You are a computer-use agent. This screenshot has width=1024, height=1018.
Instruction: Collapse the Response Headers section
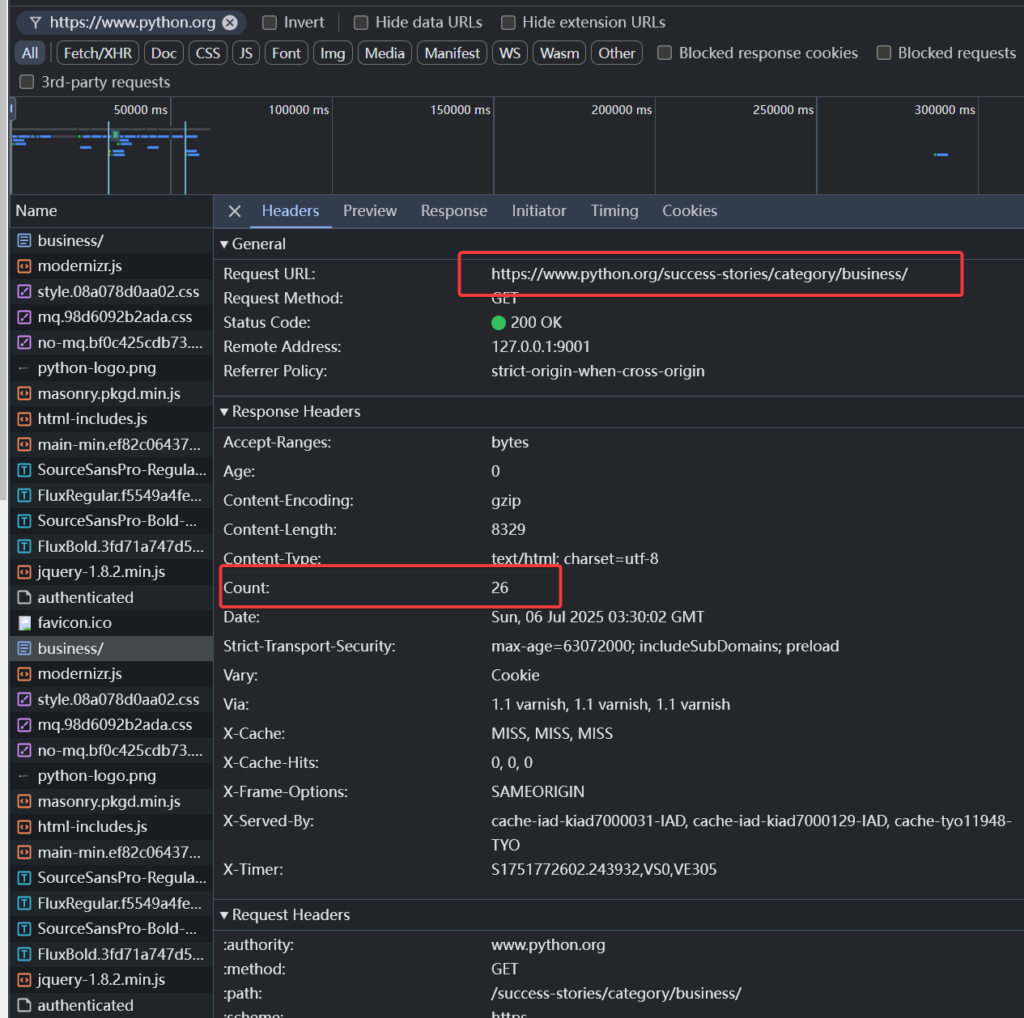(224, 412)
